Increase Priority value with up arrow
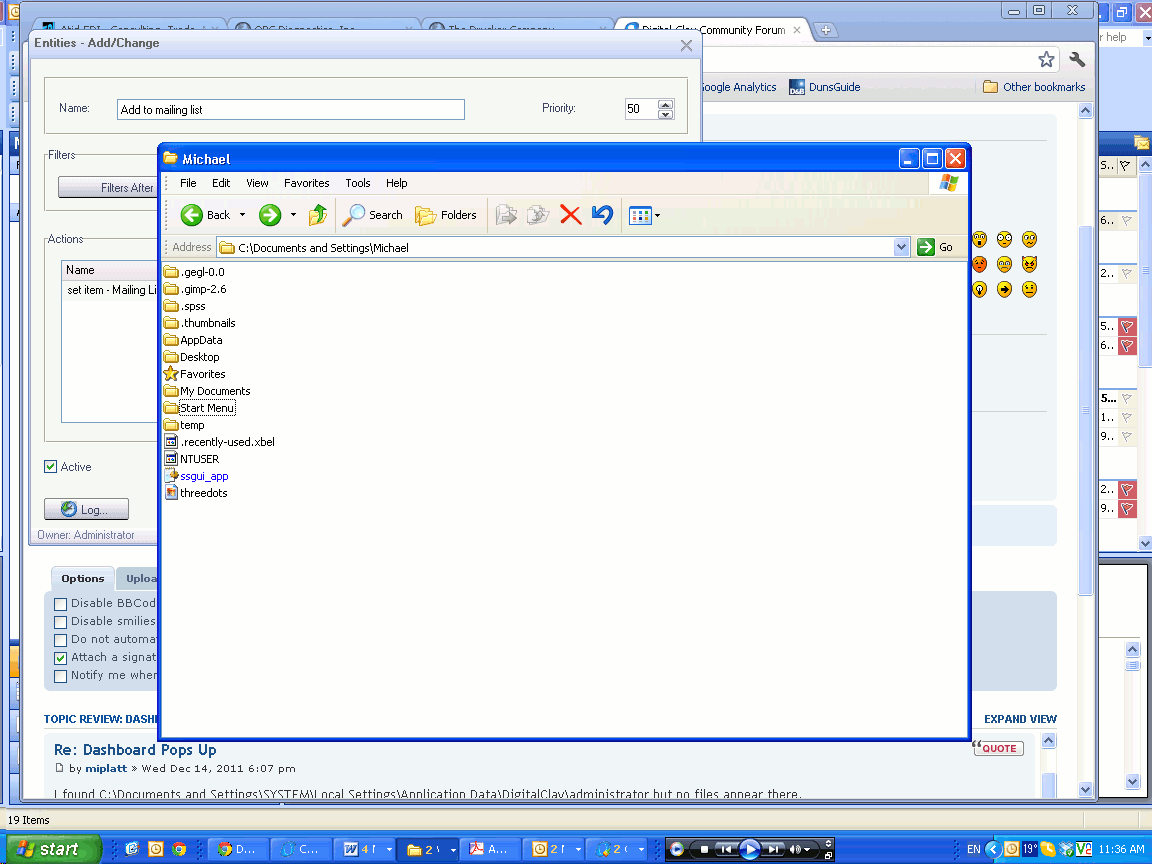This screenshot has height=864, width=1152. 666,104
